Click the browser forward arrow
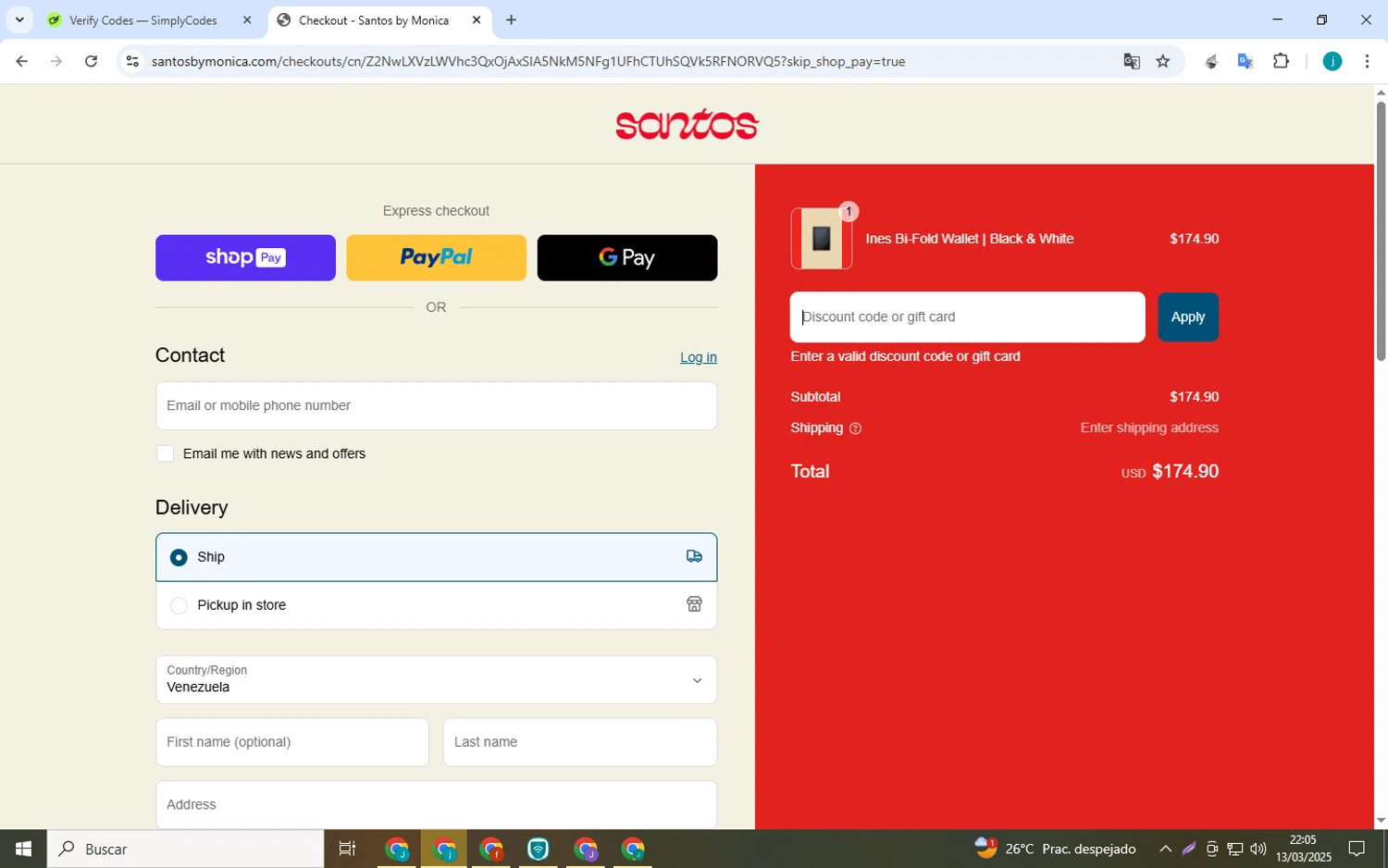Viewport: 1388px width, 868px height. coord(56,61)
